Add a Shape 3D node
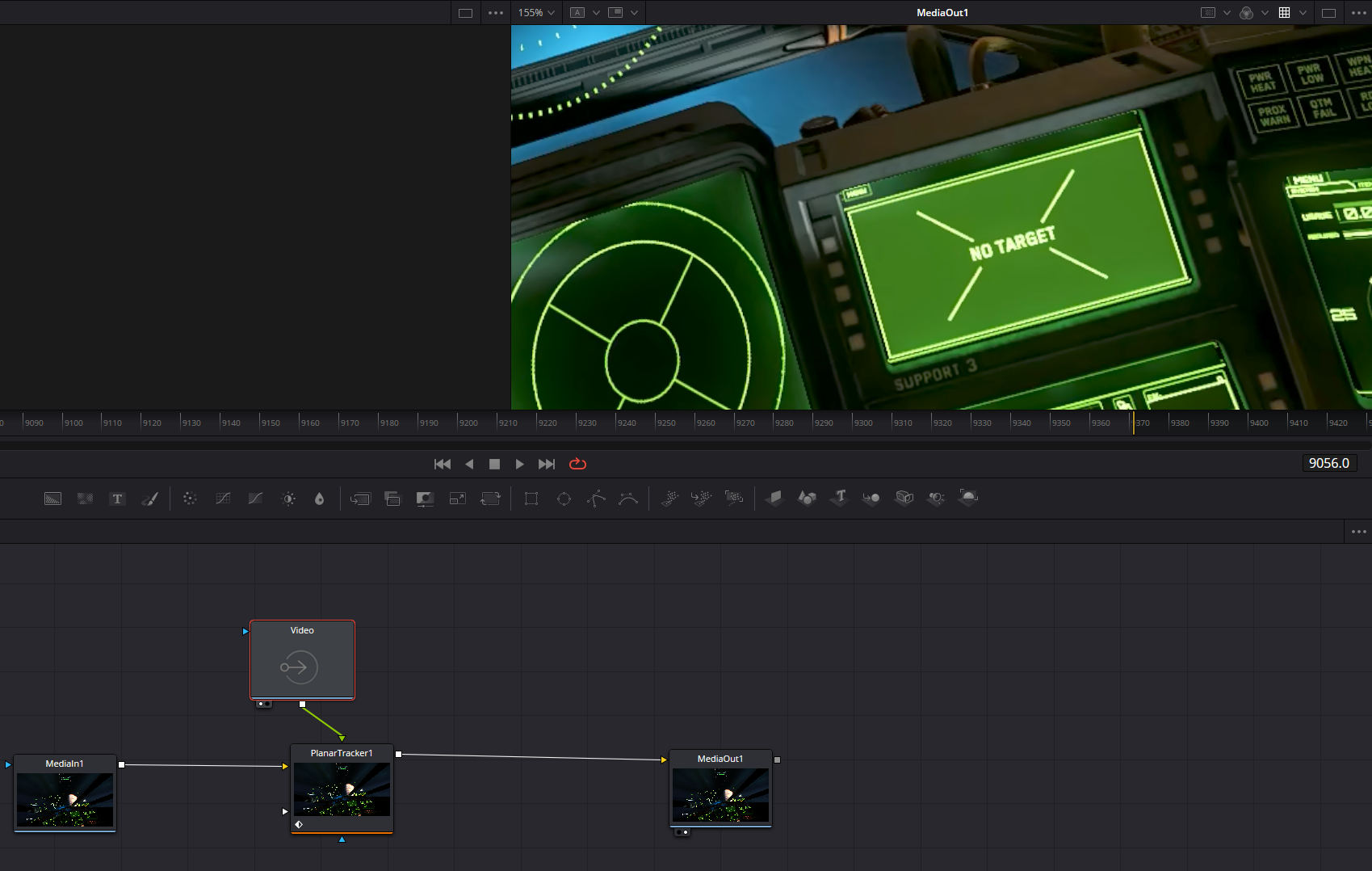This screenshot has width=1372, height=871. point(807,498)
